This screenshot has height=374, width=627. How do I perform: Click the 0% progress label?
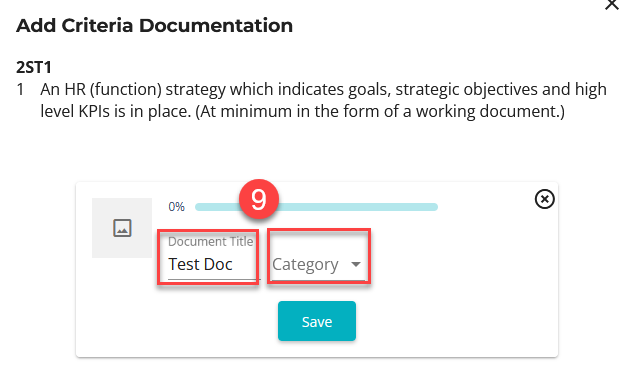coord(176,207)
